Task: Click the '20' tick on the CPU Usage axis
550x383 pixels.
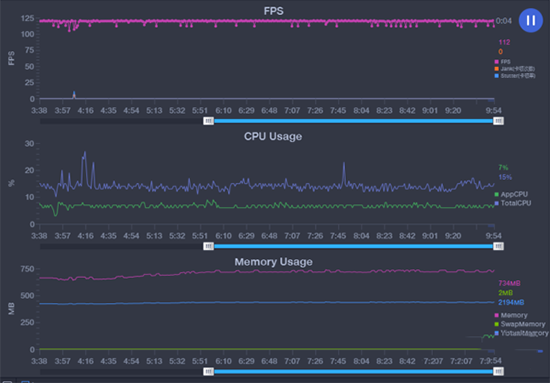Action: 29,170
